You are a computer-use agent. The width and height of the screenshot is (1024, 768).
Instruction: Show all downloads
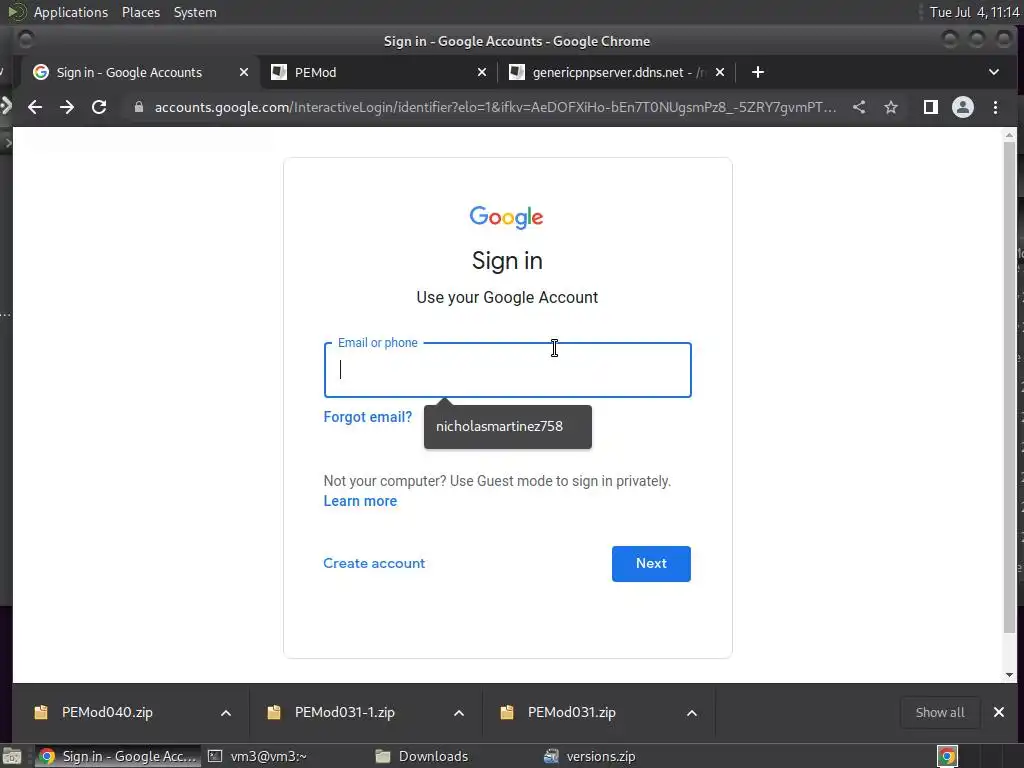(x=940, y=712)
